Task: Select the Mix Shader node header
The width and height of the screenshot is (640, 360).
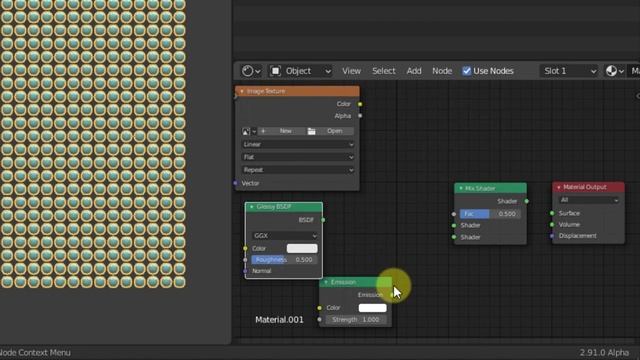Action: pyautogui.click(x=490, y=188)
